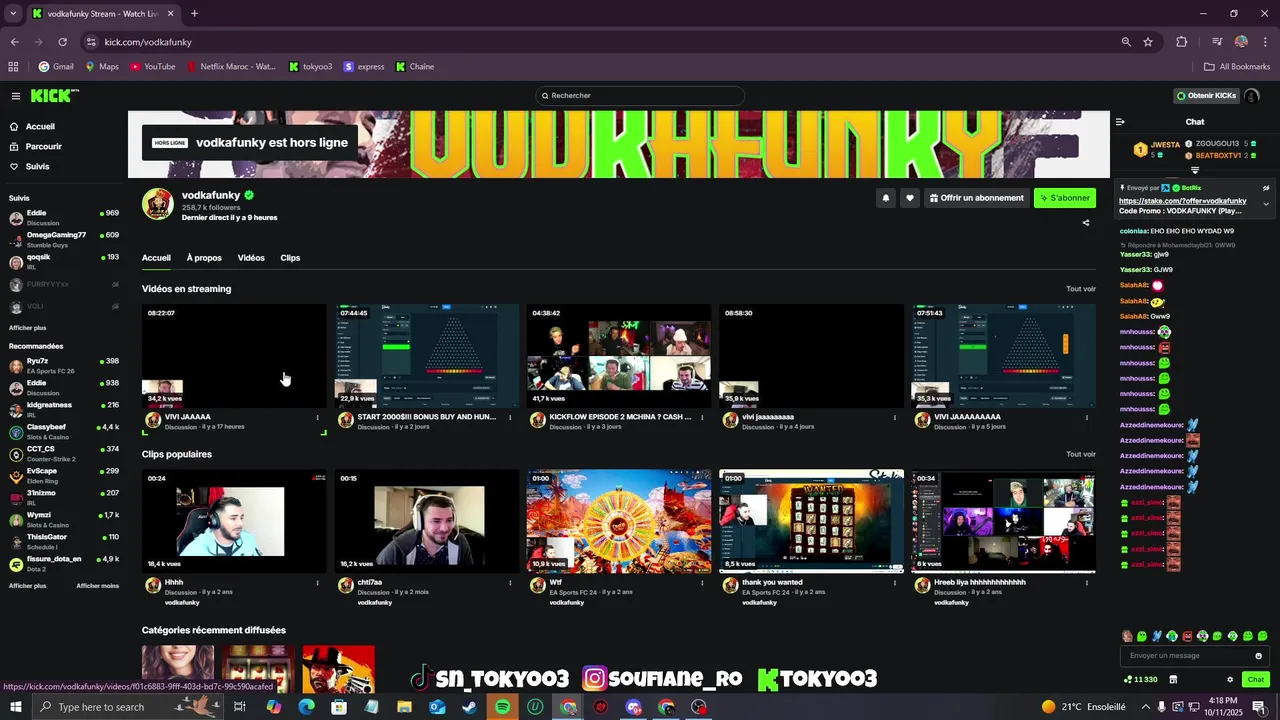Open the user profile avatar menu
The image size is (1280, 720).
coord(1252,96)
